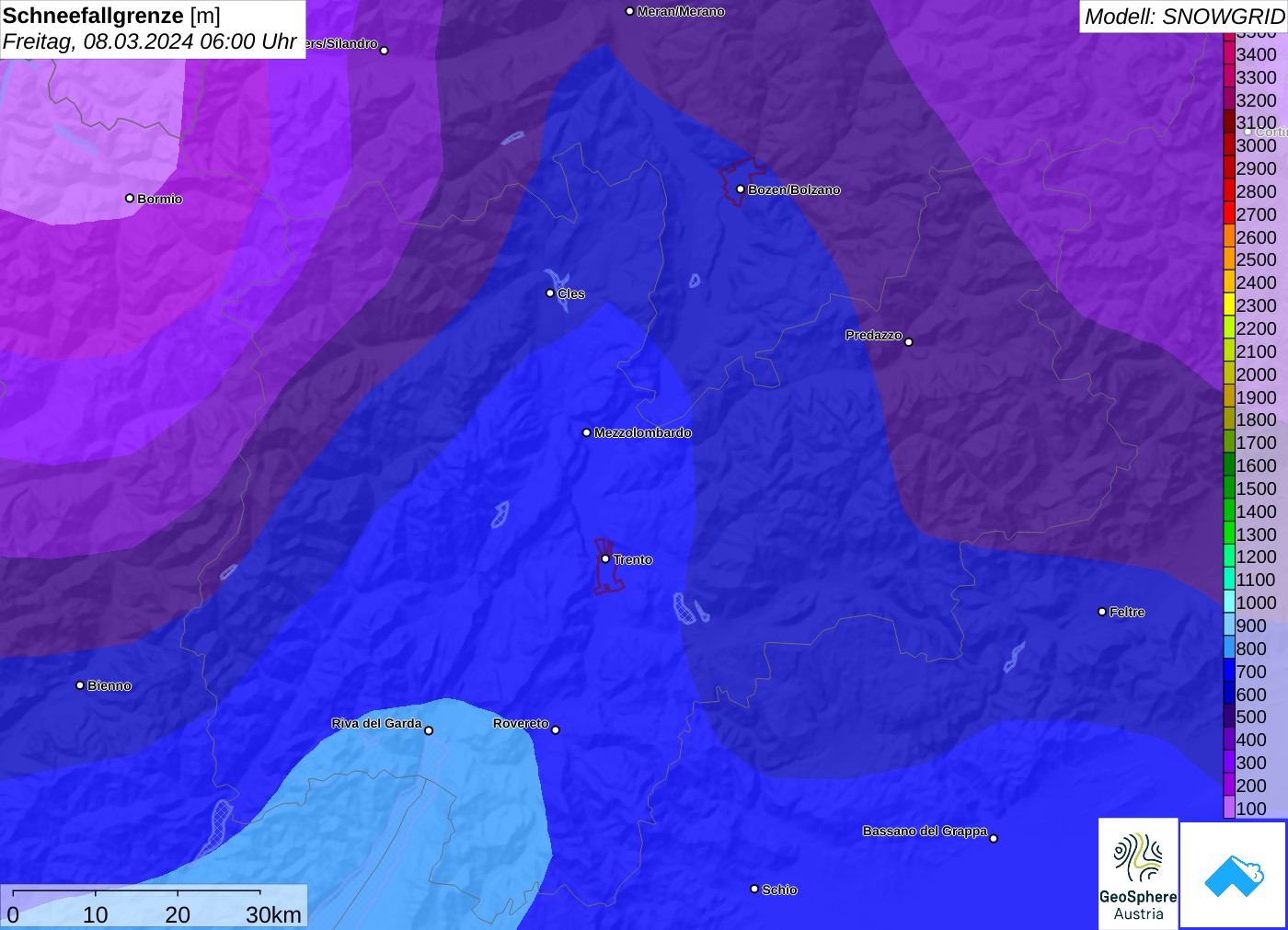Select the legend color swatch for 1500
Viewport: 1288px width, 930px height.
[x=1229, y=488]
